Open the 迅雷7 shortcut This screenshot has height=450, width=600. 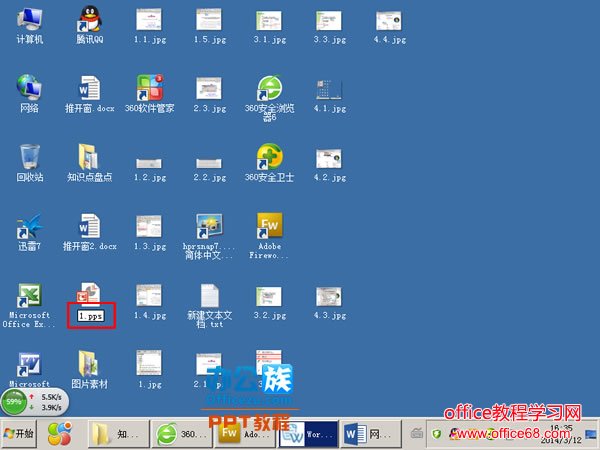click(29, 232)
